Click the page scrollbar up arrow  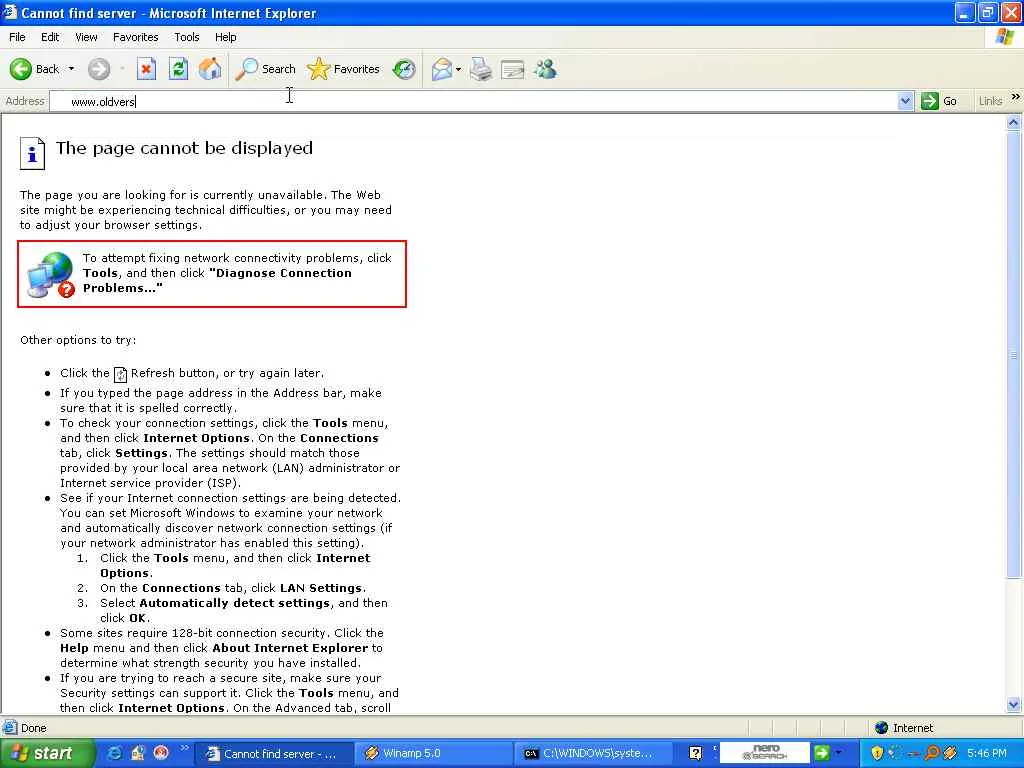(1014, 122)
